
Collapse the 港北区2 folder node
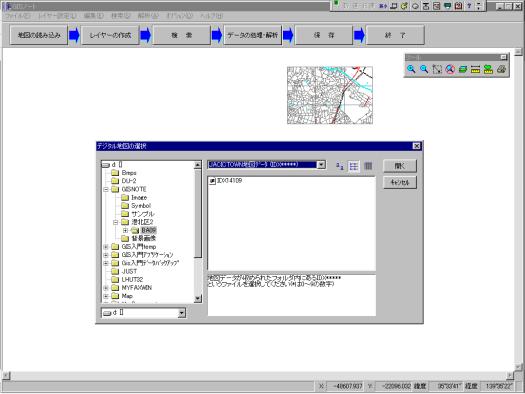(116, 222)
